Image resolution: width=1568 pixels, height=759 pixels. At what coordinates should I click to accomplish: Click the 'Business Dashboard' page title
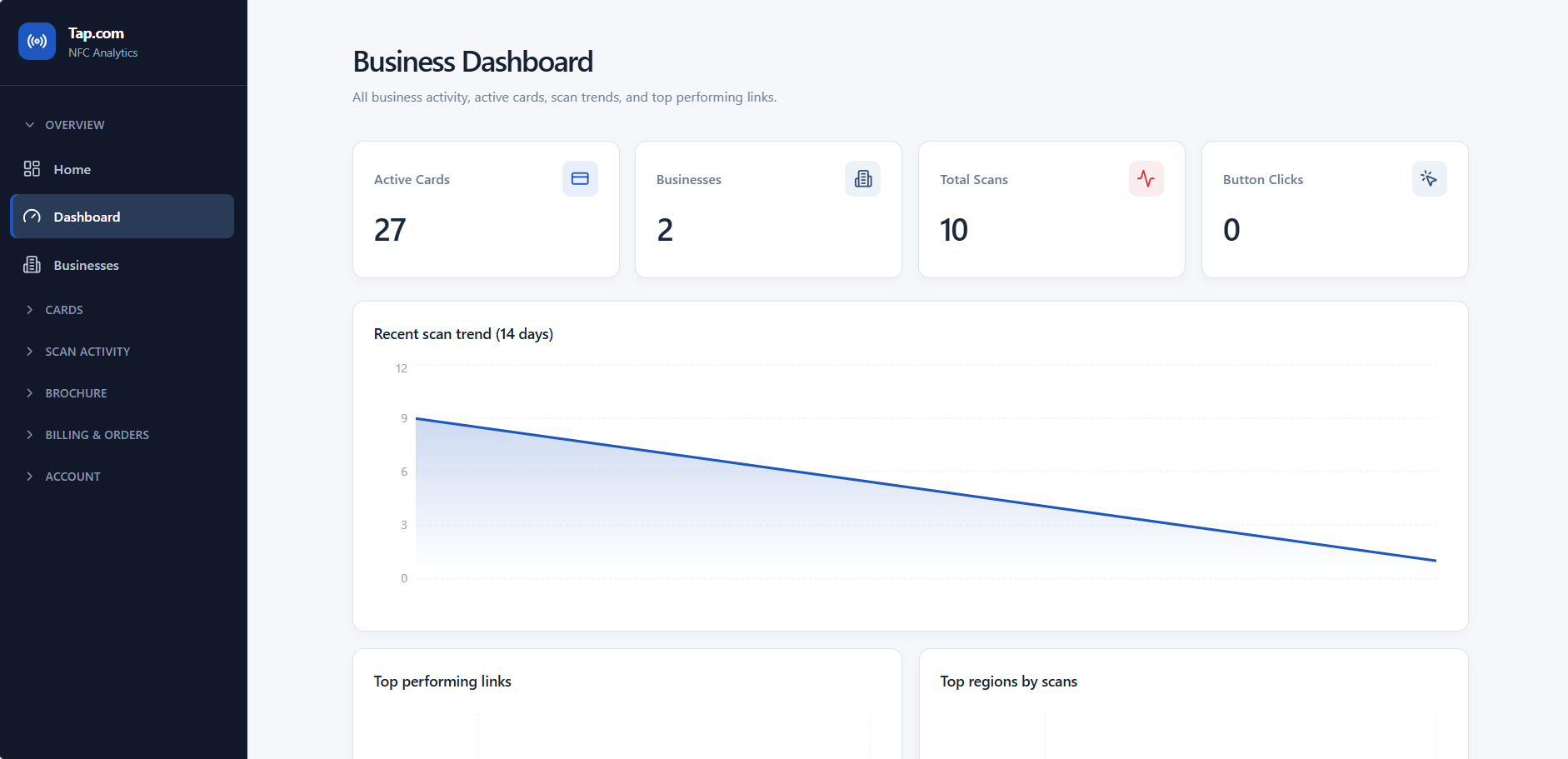pyautogui.click(x=472, y=62)
